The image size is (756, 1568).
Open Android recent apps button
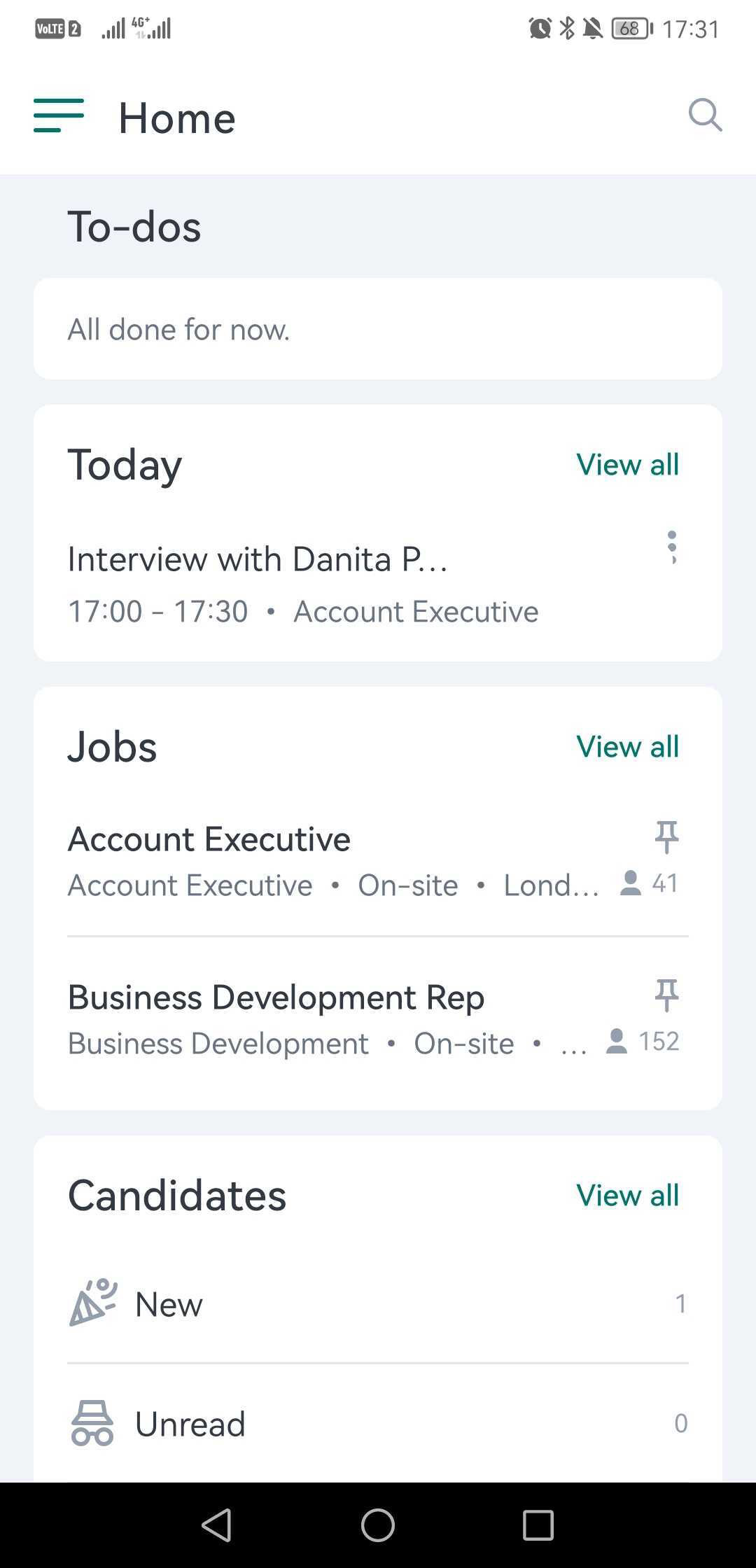(x=538, y=1525)
